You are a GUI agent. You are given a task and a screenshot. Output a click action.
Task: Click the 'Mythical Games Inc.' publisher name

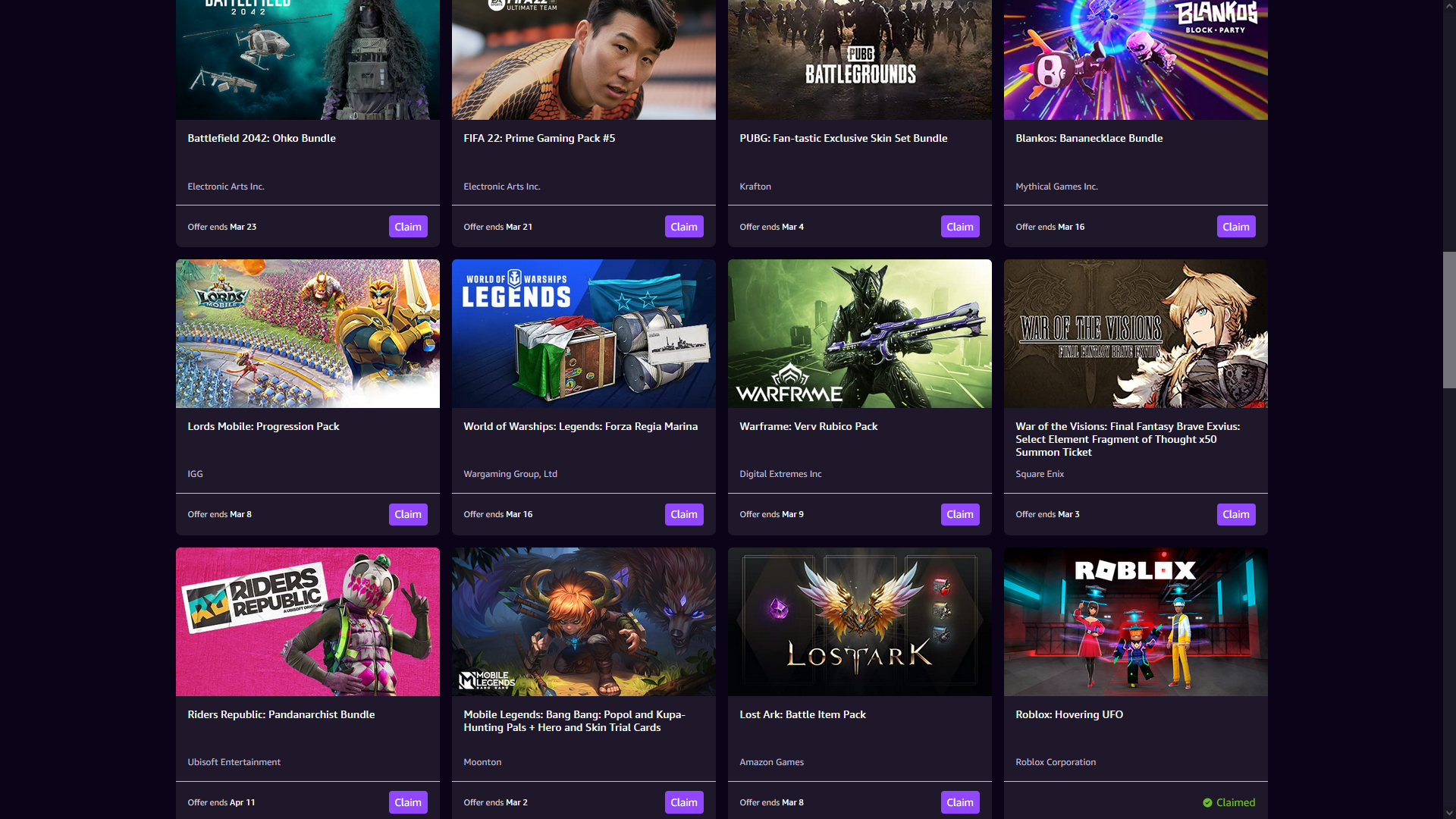[1056, 187]
